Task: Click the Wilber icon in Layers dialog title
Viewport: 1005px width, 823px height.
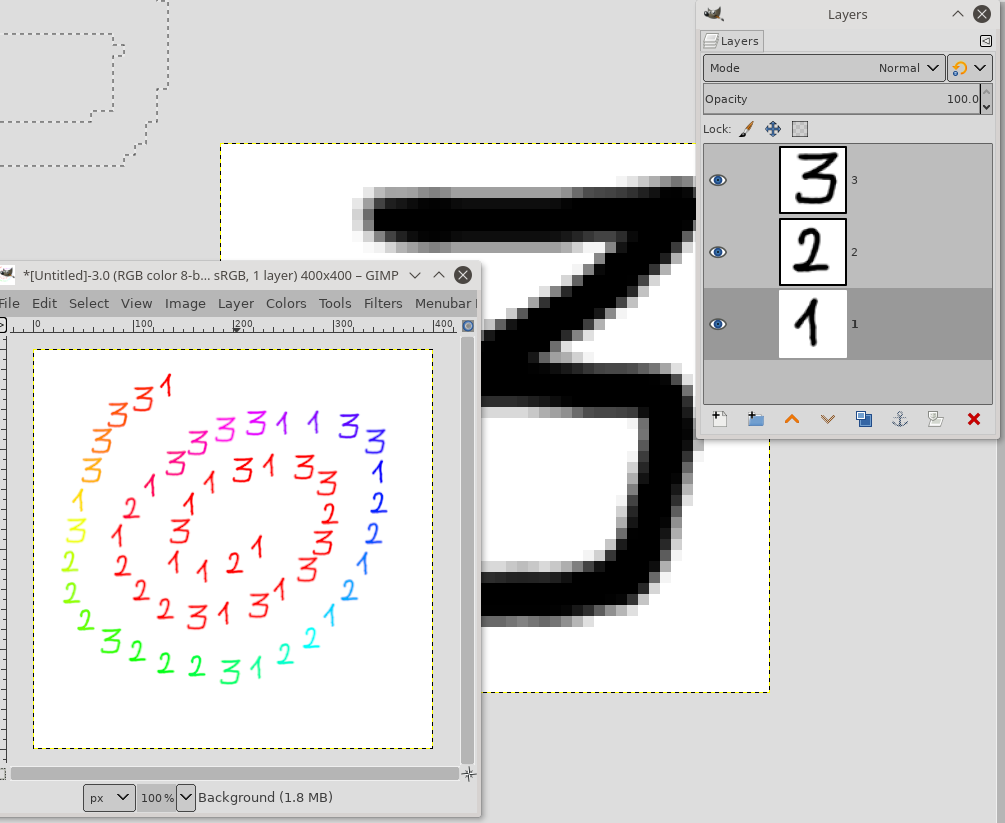Action: (713, 14)
